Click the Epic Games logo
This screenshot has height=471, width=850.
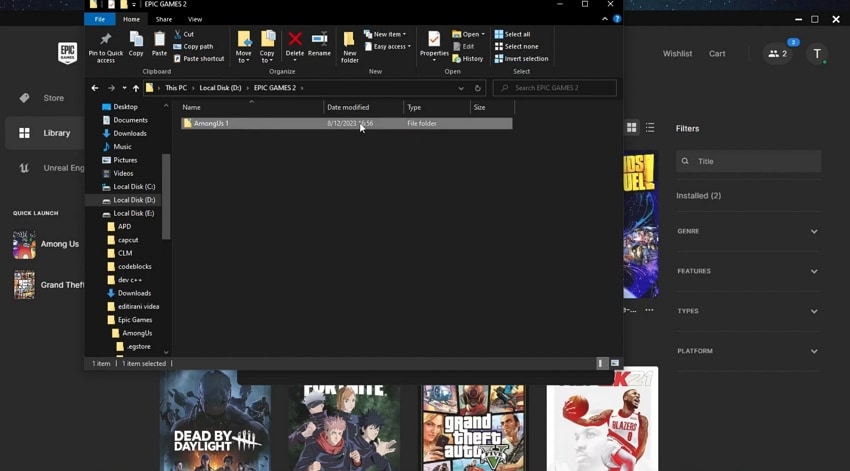coord(68,54)
